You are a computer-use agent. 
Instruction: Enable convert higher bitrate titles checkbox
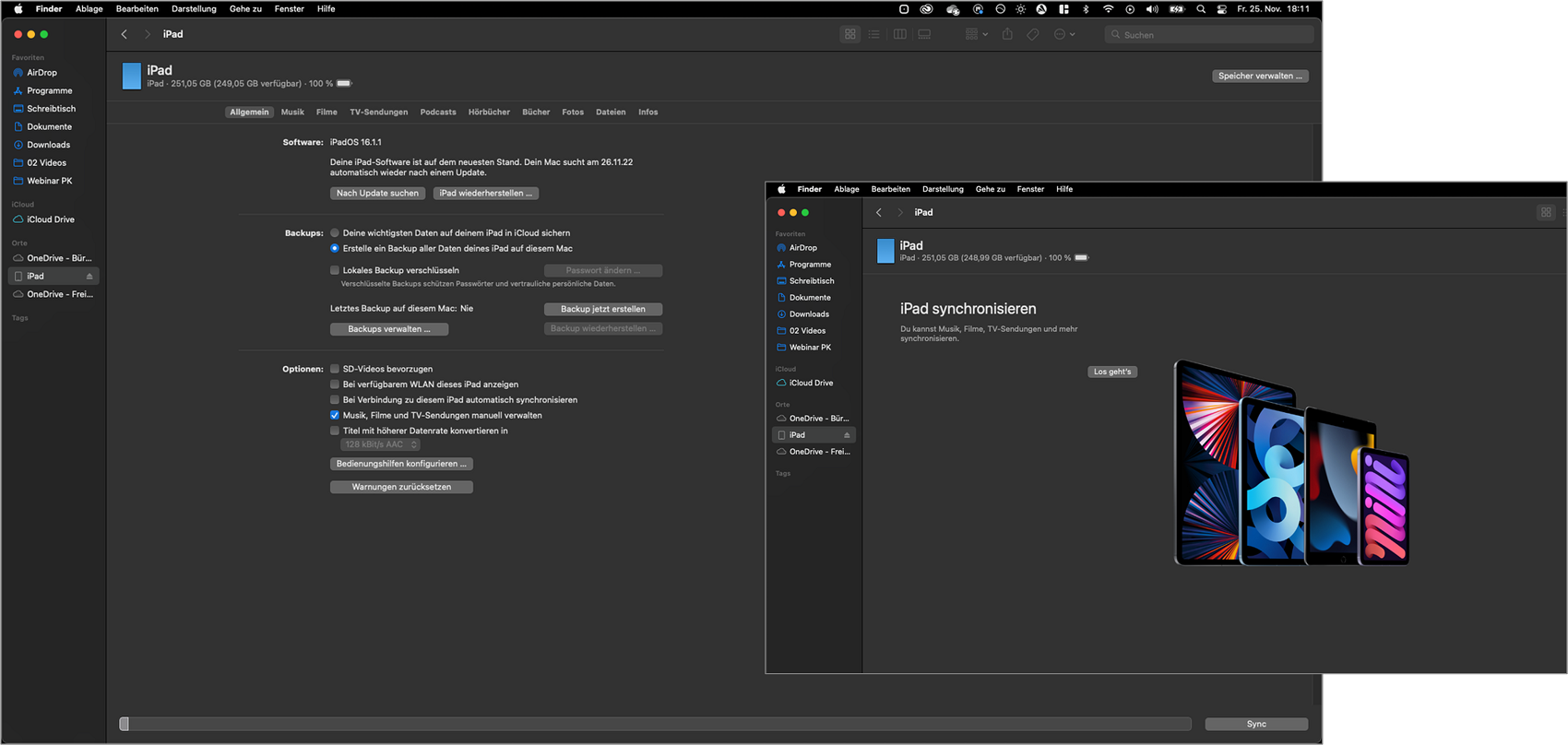[335, 431]
